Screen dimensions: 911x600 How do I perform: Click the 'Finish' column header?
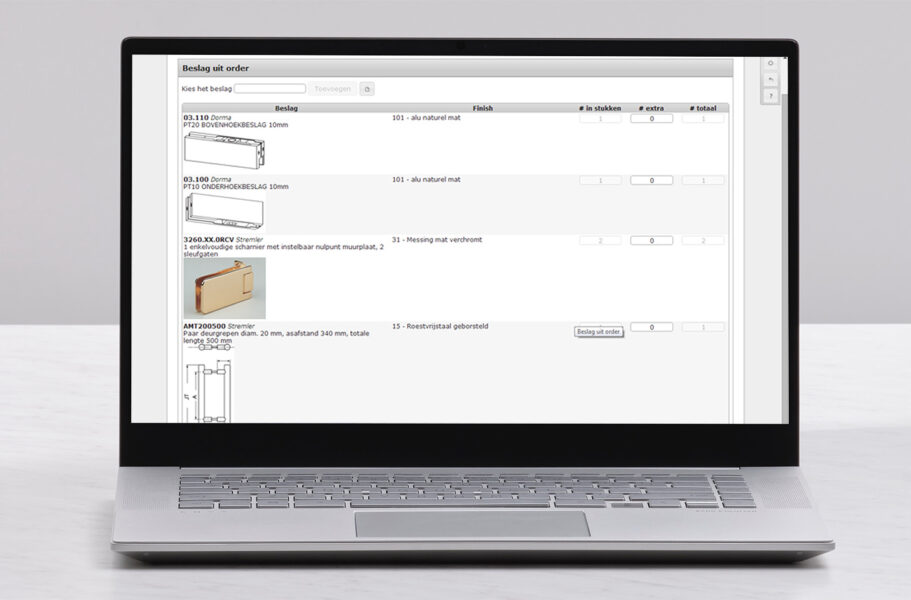(482, 108)
